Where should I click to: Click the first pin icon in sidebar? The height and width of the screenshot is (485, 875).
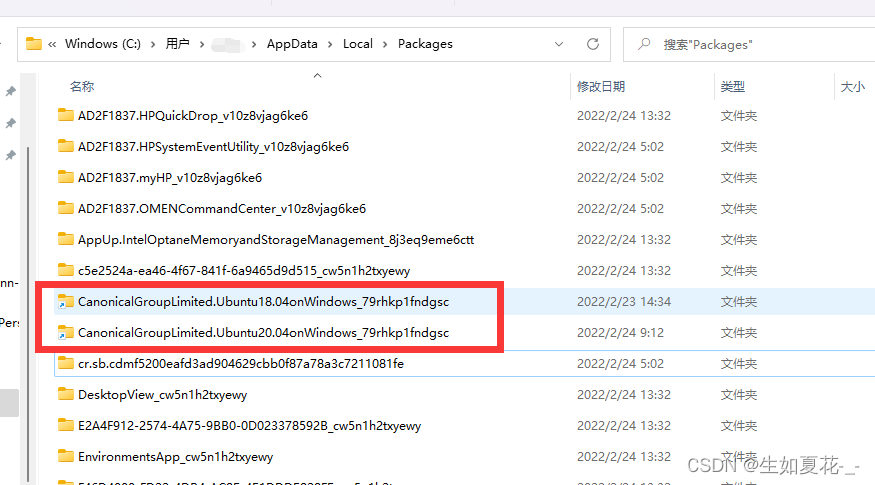tap(11, 91)
